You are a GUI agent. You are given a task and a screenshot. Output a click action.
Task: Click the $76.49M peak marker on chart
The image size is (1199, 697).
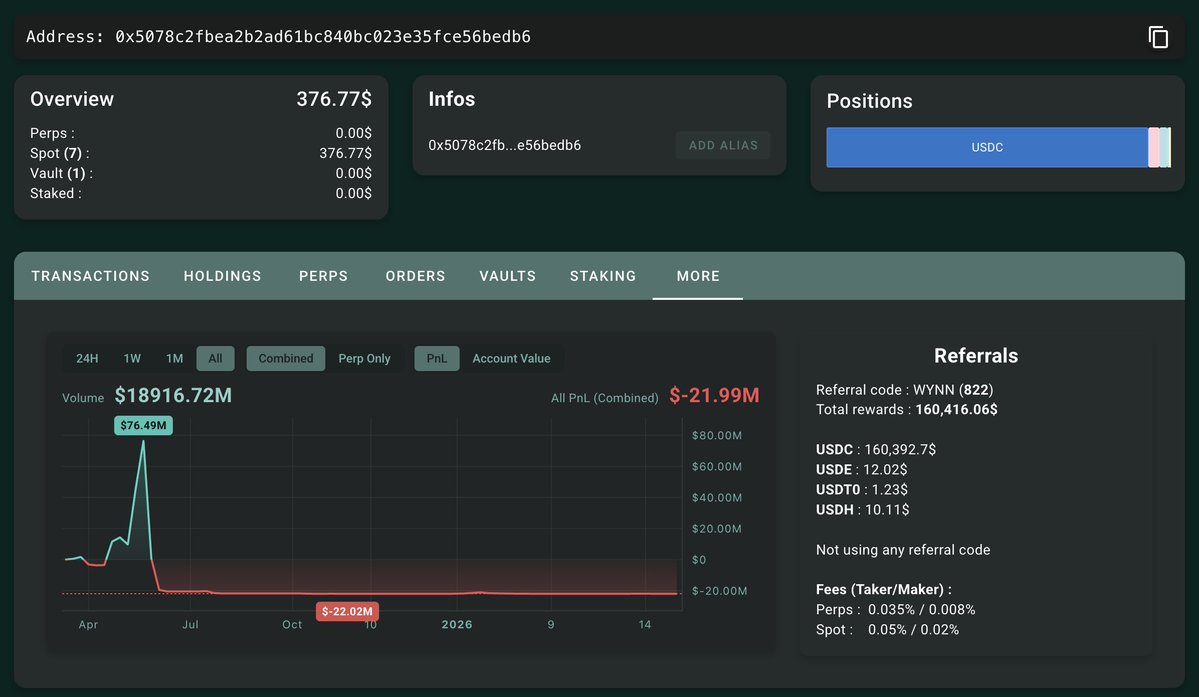coord(144,426)
